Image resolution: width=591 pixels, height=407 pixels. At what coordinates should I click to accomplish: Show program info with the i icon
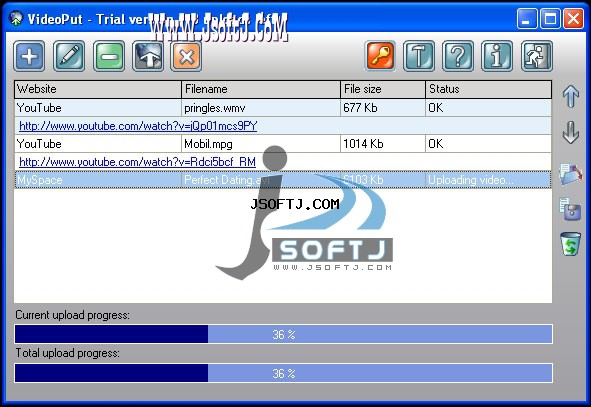497,57
